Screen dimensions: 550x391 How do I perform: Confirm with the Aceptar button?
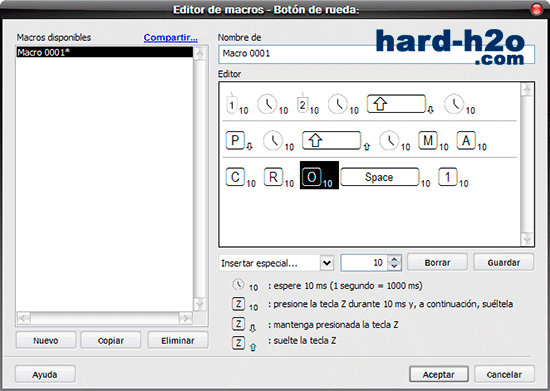point(438,374)
